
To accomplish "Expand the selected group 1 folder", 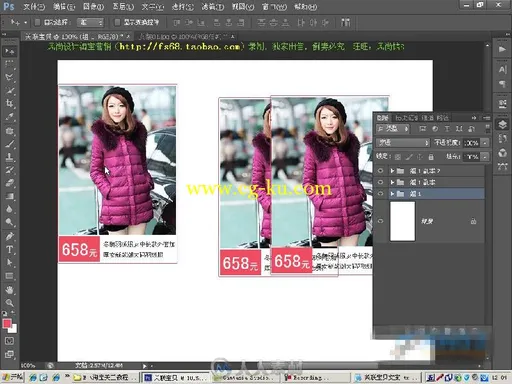I will pos(392,194).
